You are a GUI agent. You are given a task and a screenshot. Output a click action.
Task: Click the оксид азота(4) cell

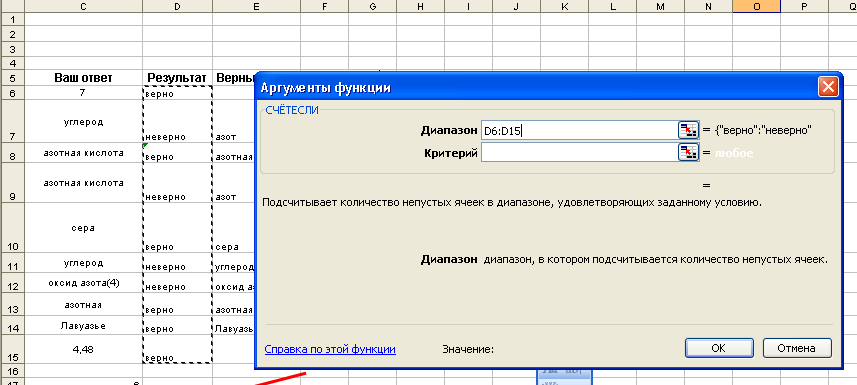point(83,283)
